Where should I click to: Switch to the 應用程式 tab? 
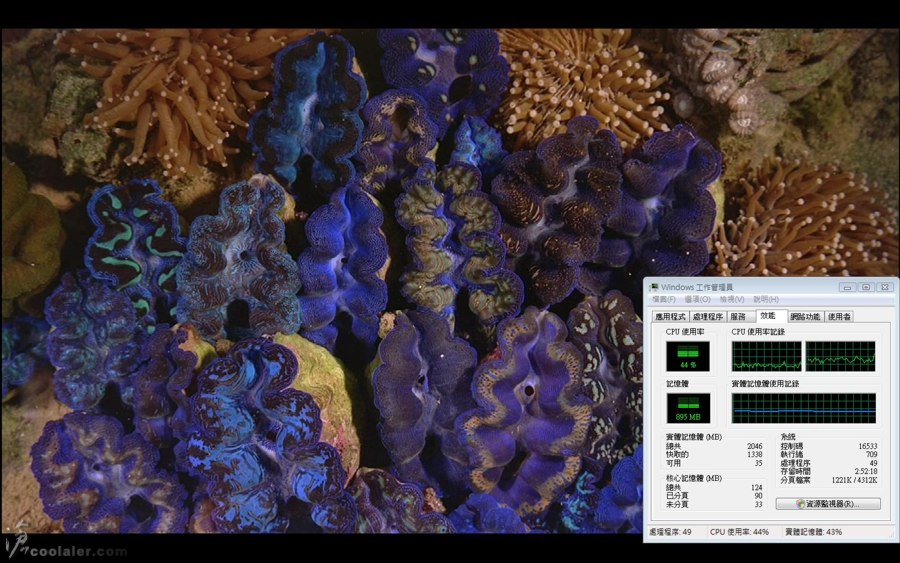(x=671, y=316)
